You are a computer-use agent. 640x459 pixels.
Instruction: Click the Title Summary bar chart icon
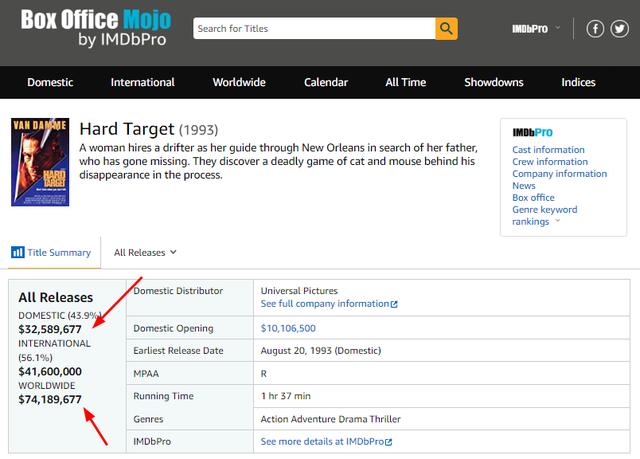(x=18, y=252)
